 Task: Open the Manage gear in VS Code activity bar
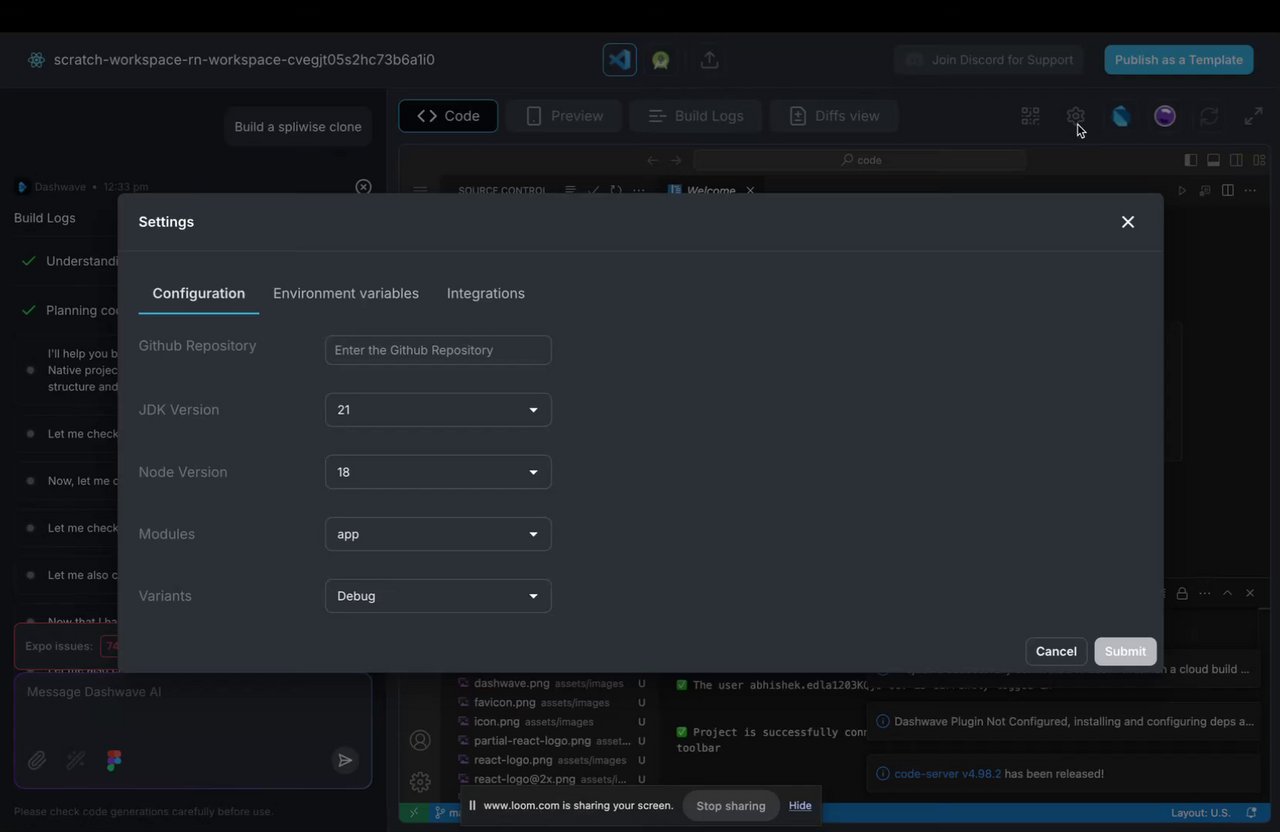point(420,782)
